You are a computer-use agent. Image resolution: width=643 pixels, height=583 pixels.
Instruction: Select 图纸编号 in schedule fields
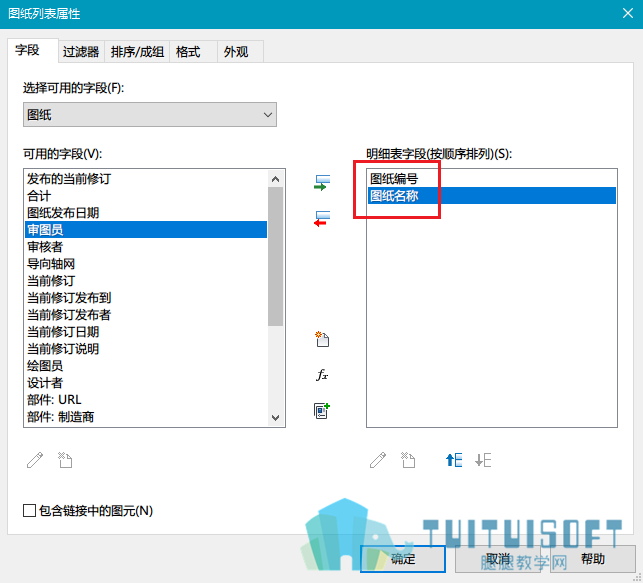tap(492, 179)
